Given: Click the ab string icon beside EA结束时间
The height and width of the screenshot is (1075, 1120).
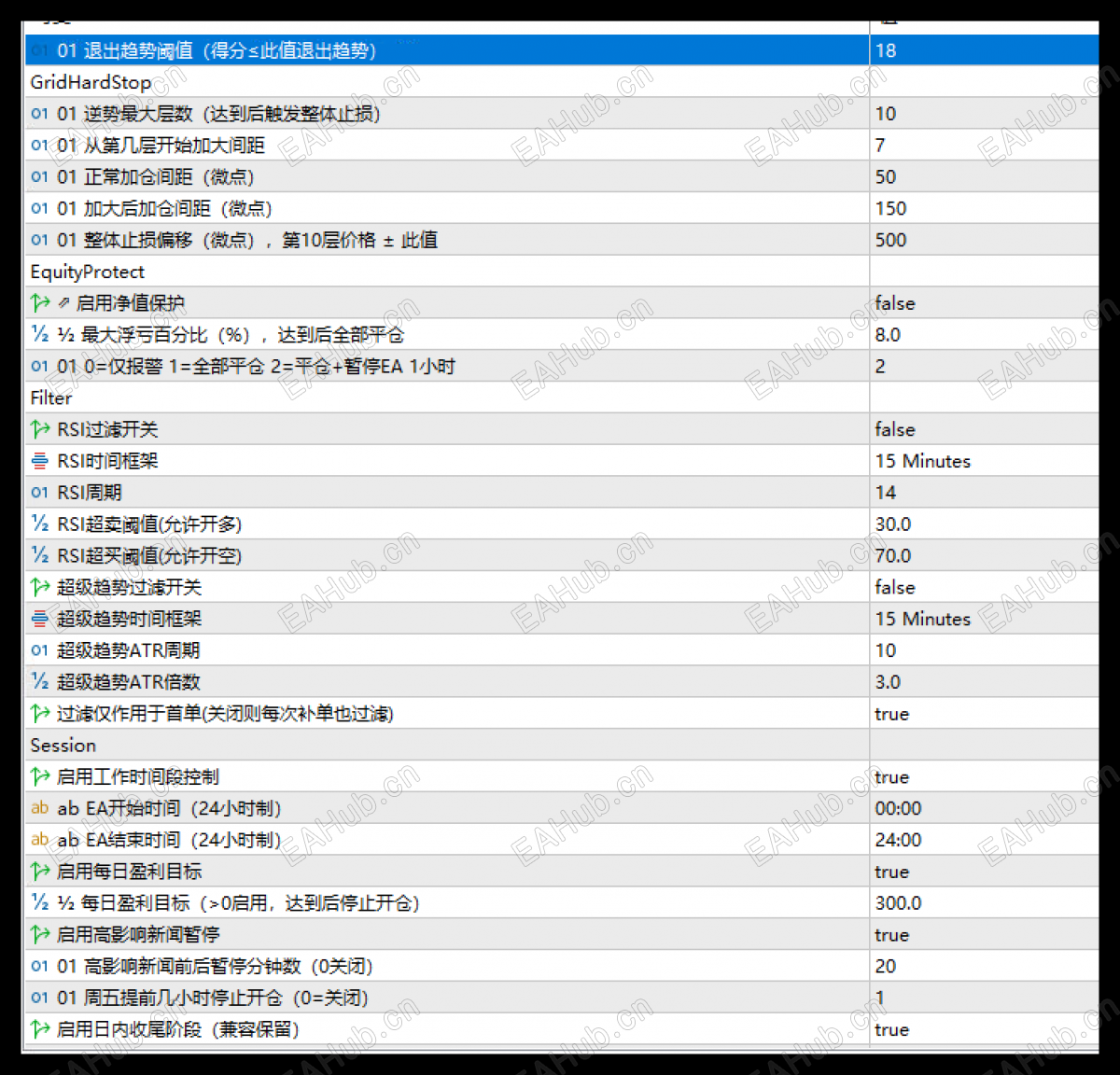Looking at the screenshot, I should tap(39, 840).
